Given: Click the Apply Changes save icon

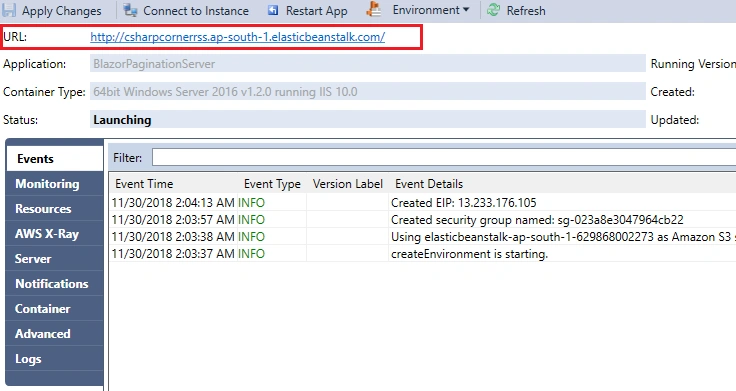Looking at the screenshot, I should [9, 10].
